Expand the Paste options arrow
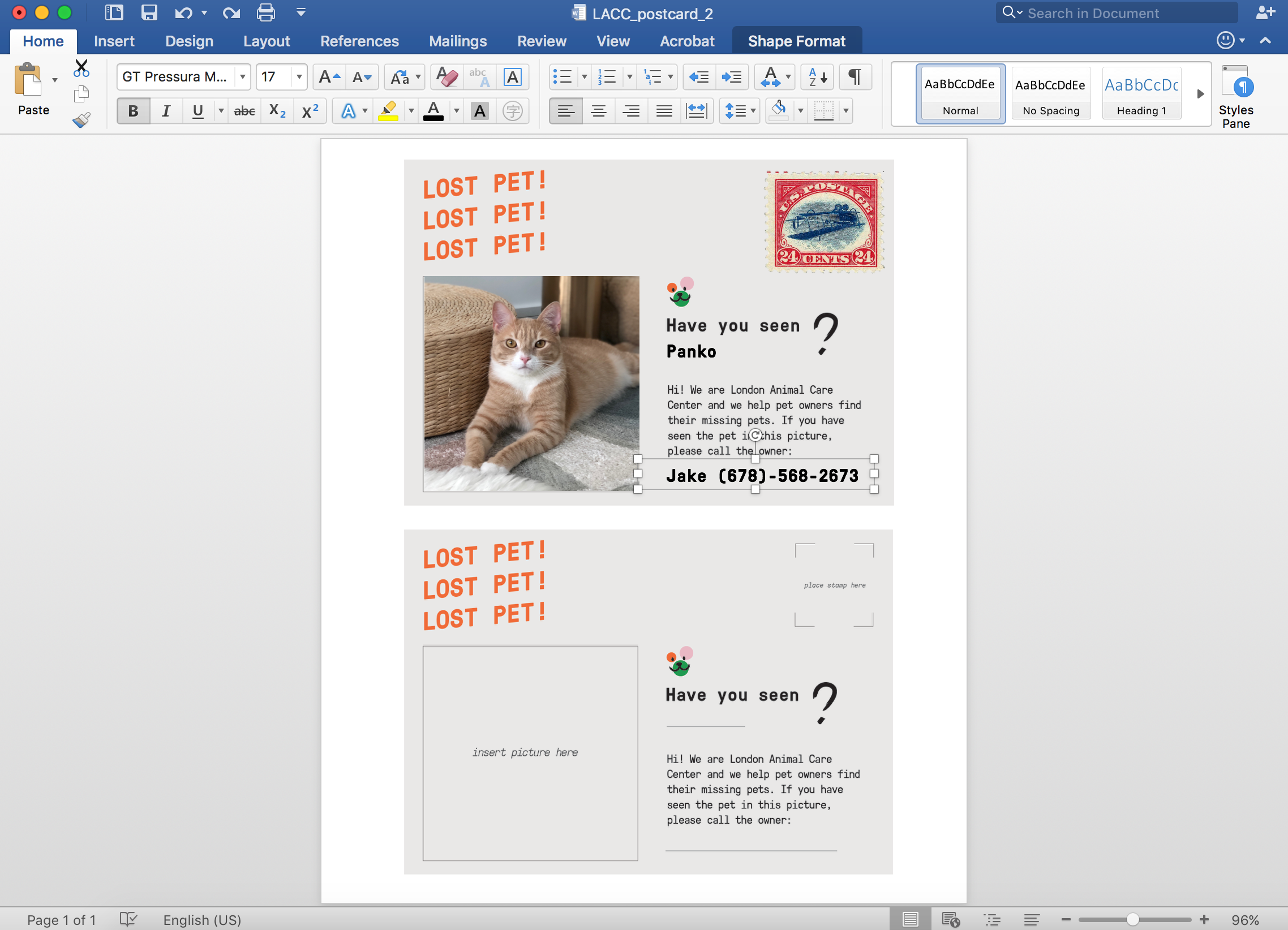This screenshot has width=1288, height=930. point(54,80)
